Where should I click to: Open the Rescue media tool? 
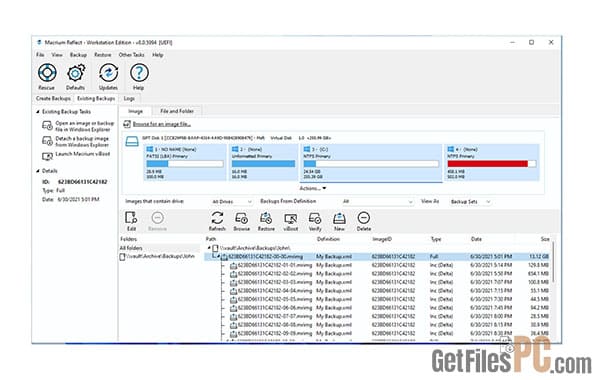click(x=47, y=73)
